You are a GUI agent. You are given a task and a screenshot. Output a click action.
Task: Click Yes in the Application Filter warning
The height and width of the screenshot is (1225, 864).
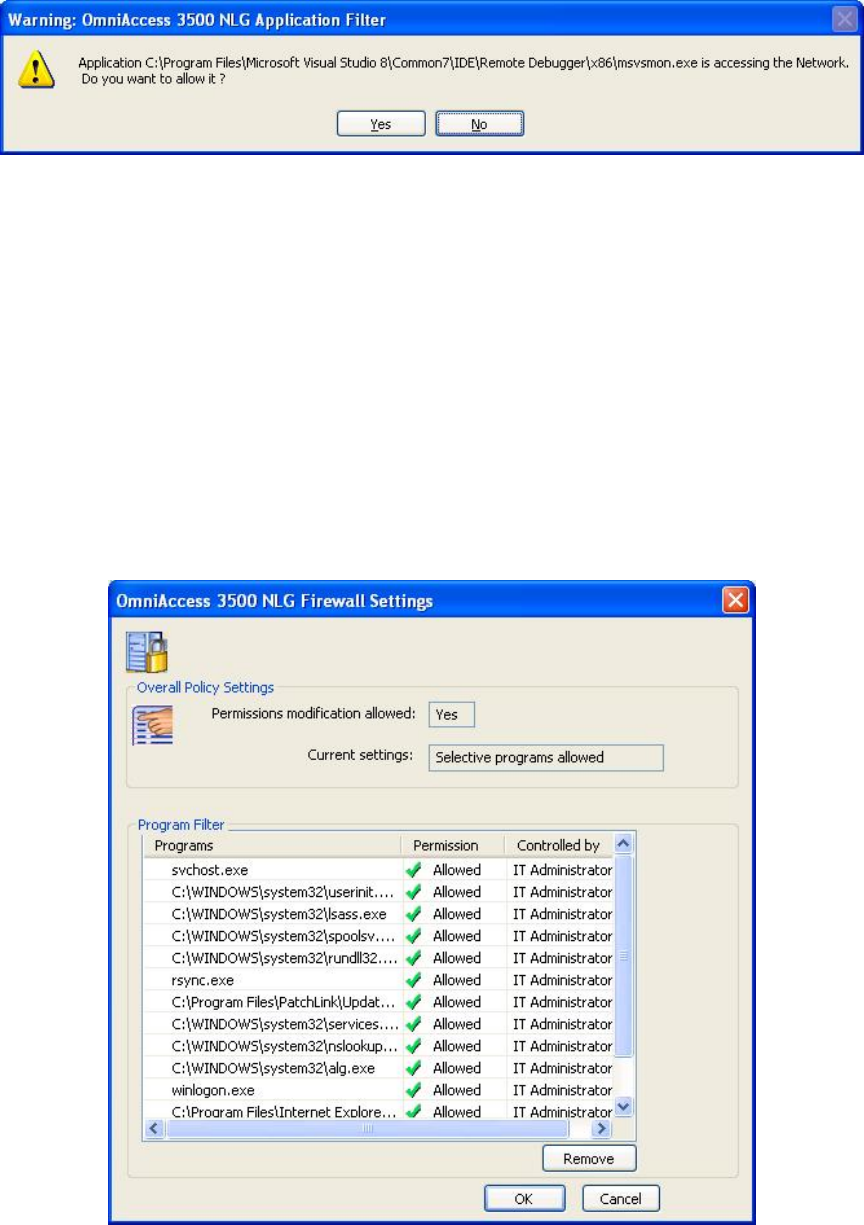coord(381,125)
